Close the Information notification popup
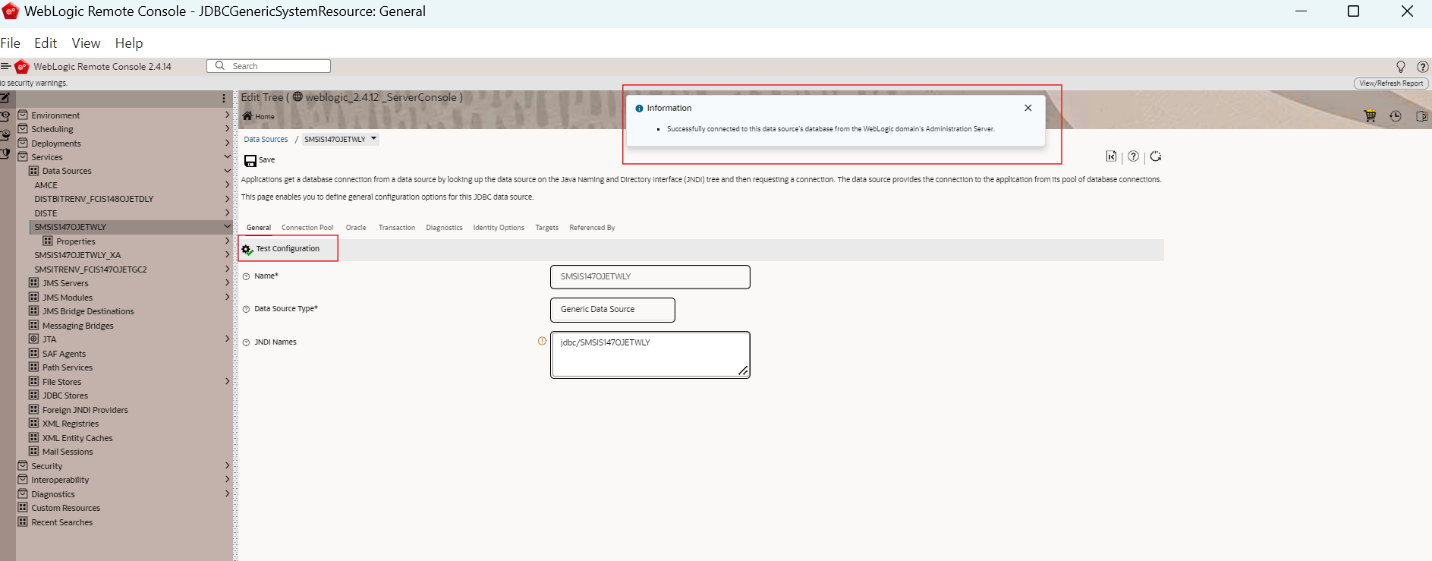Viewport: 1432px width, 561px height. click(1028, 108)
